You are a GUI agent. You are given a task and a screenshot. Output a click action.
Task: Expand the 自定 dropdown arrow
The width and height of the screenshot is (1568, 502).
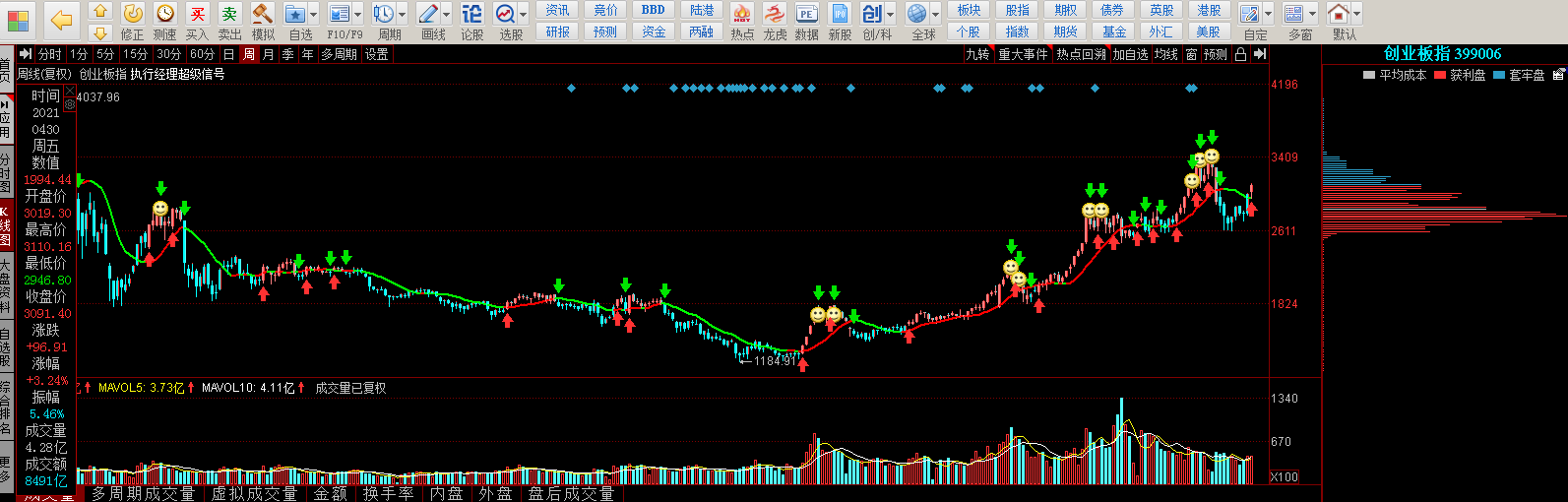point(1269,14)
